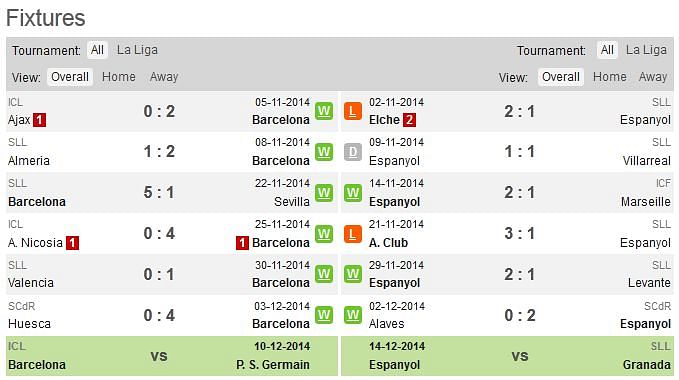Switch left view to Home
The width and height of the screenshot is (679, 380).
[119, 77]
